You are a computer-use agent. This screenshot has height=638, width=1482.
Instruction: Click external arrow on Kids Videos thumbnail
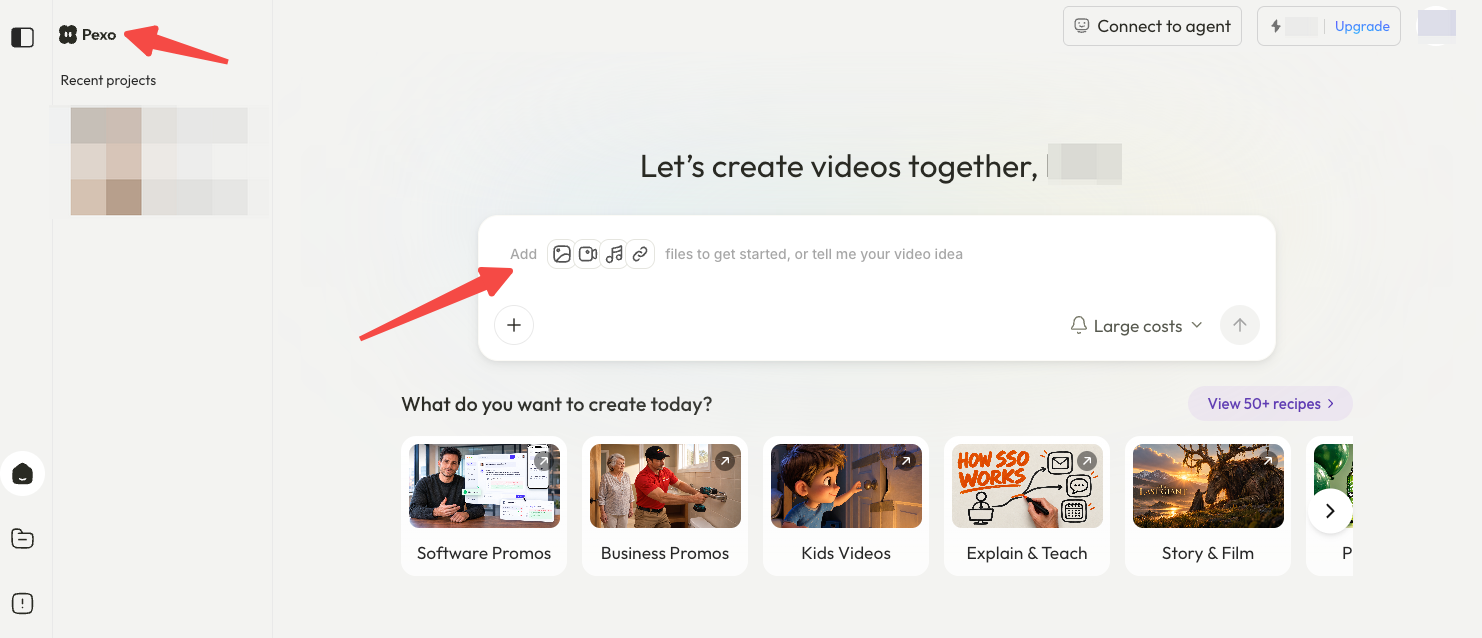905,461
